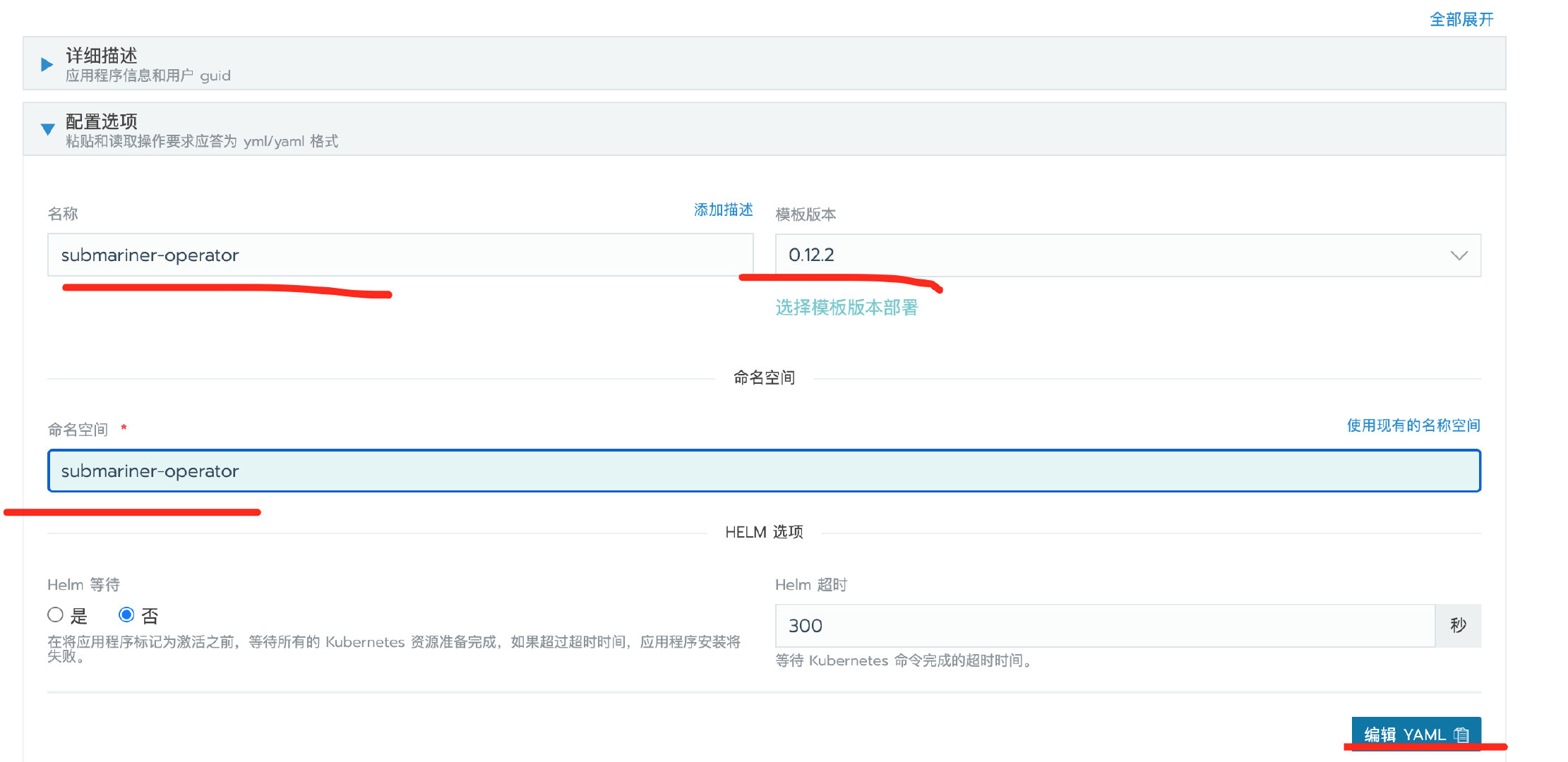Open the 模板版本 0.12.2 dropdown
This screenshot has height=762, width=1568.
pos(1127,255)
